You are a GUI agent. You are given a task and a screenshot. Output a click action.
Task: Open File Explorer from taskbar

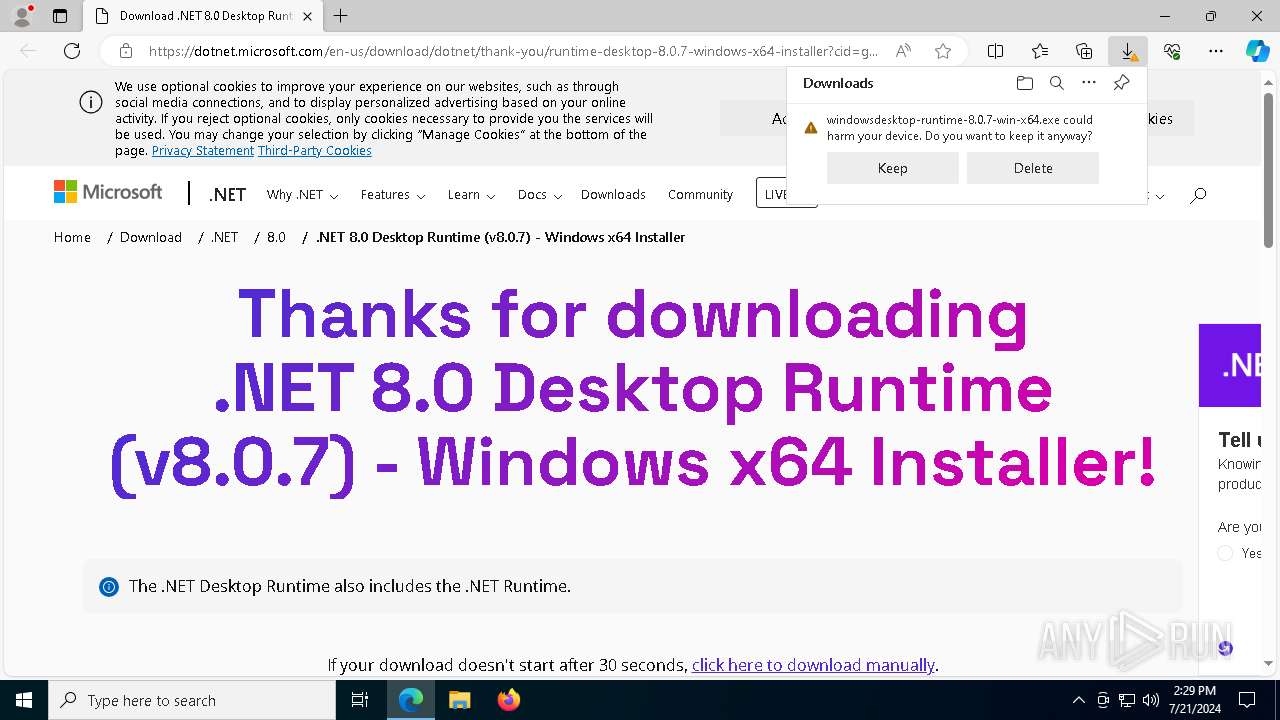coord(459,700)
